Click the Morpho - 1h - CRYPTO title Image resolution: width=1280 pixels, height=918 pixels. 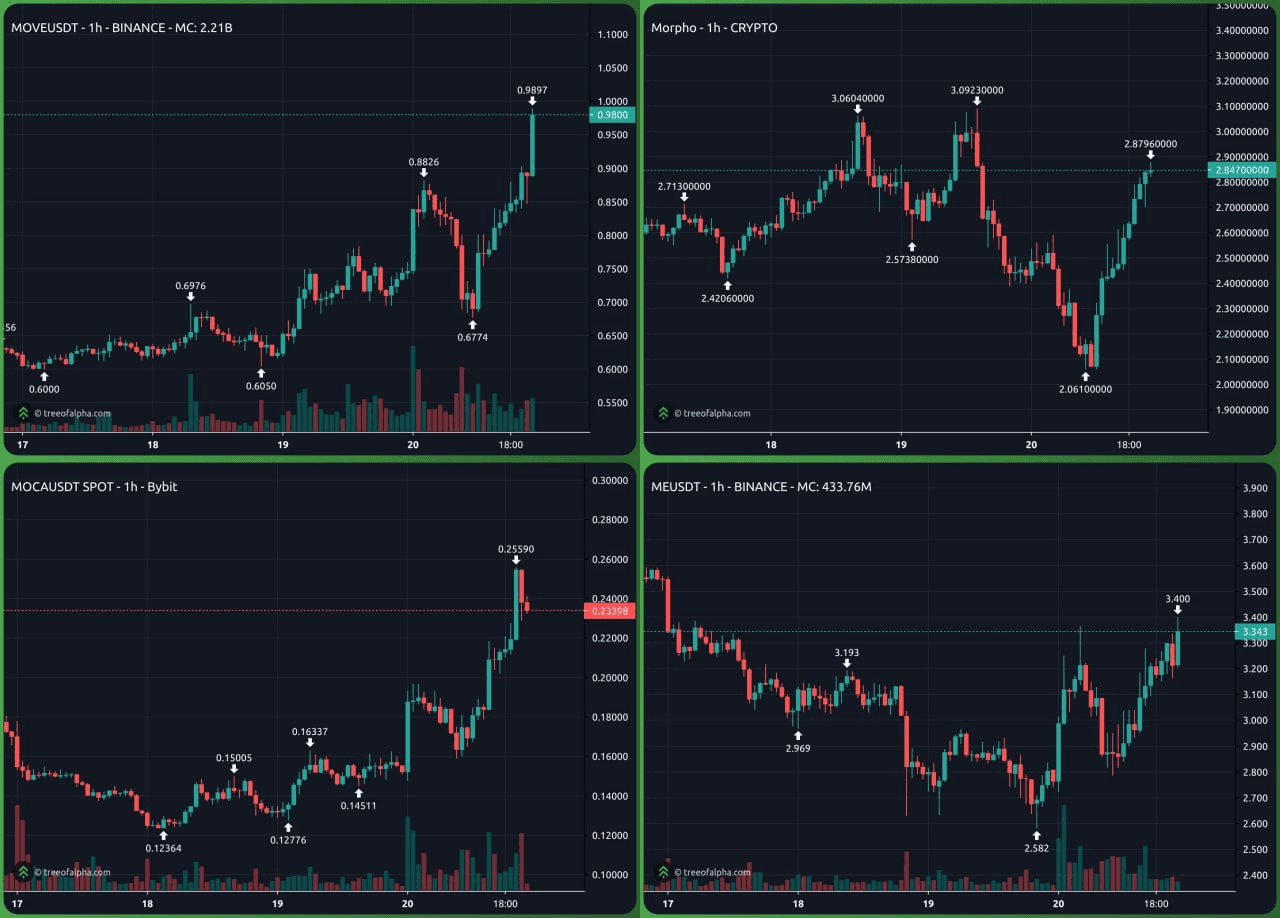(714, 28)
